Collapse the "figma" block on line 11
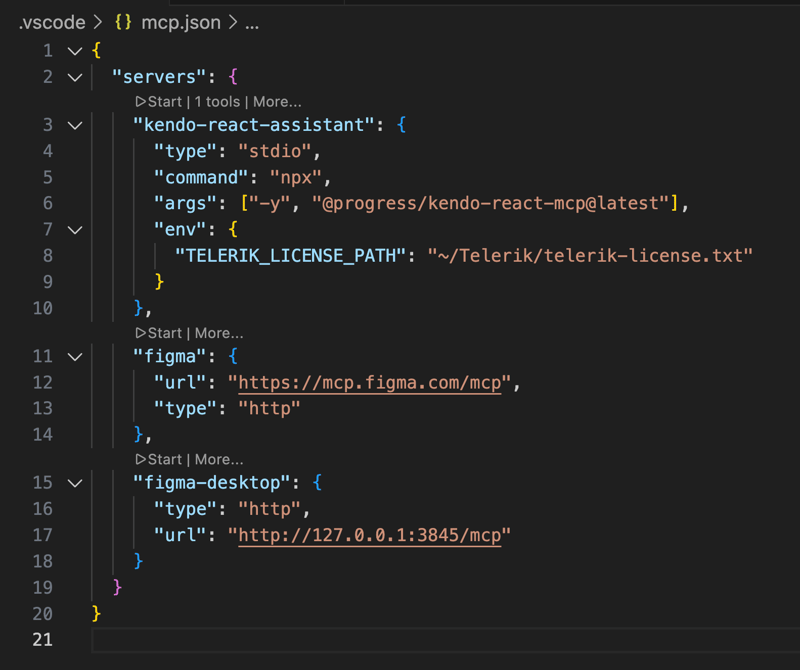Viewport: 800px width, 670px height. pos(74,356)
